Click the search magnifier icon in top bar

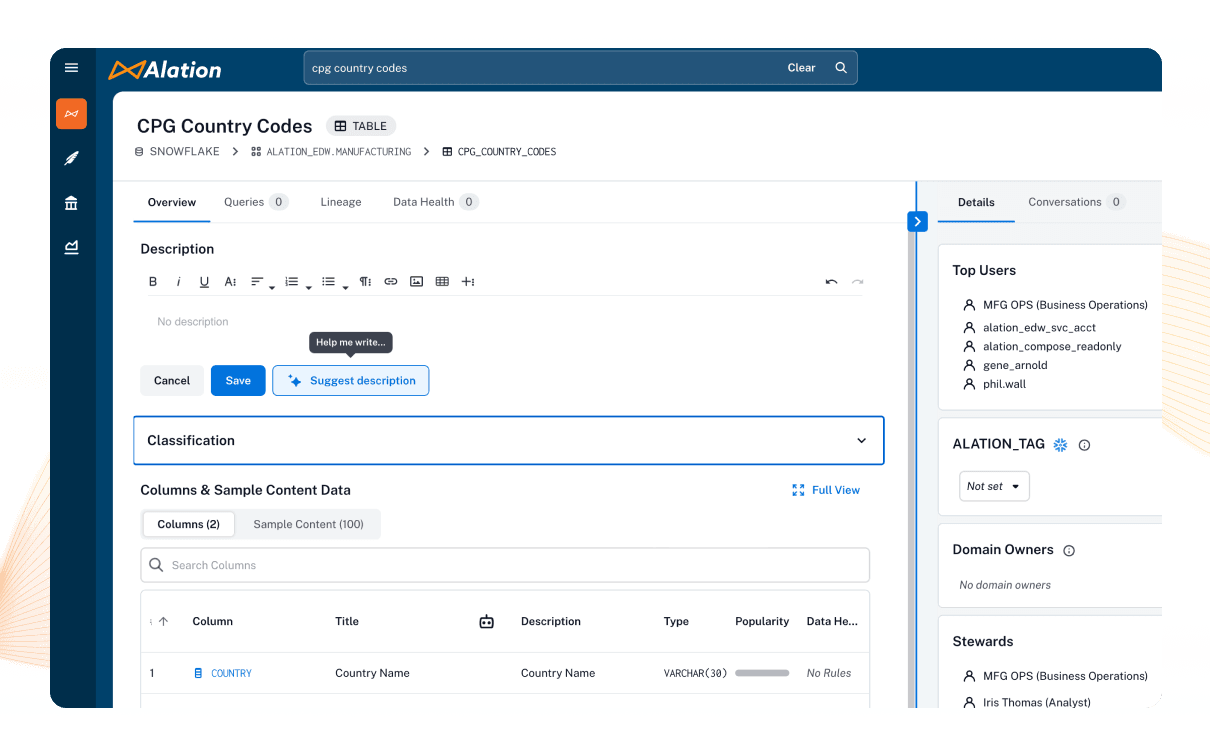841,68
